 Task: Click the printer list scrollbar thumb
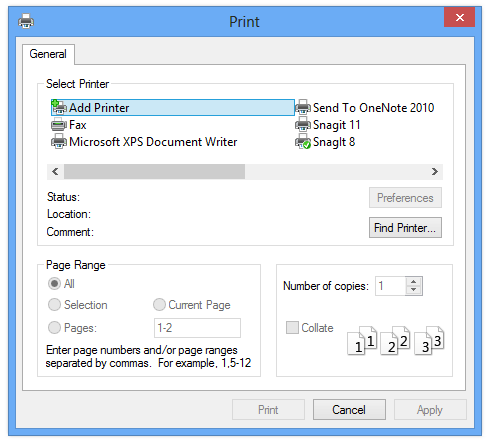(x=154, y=172)
